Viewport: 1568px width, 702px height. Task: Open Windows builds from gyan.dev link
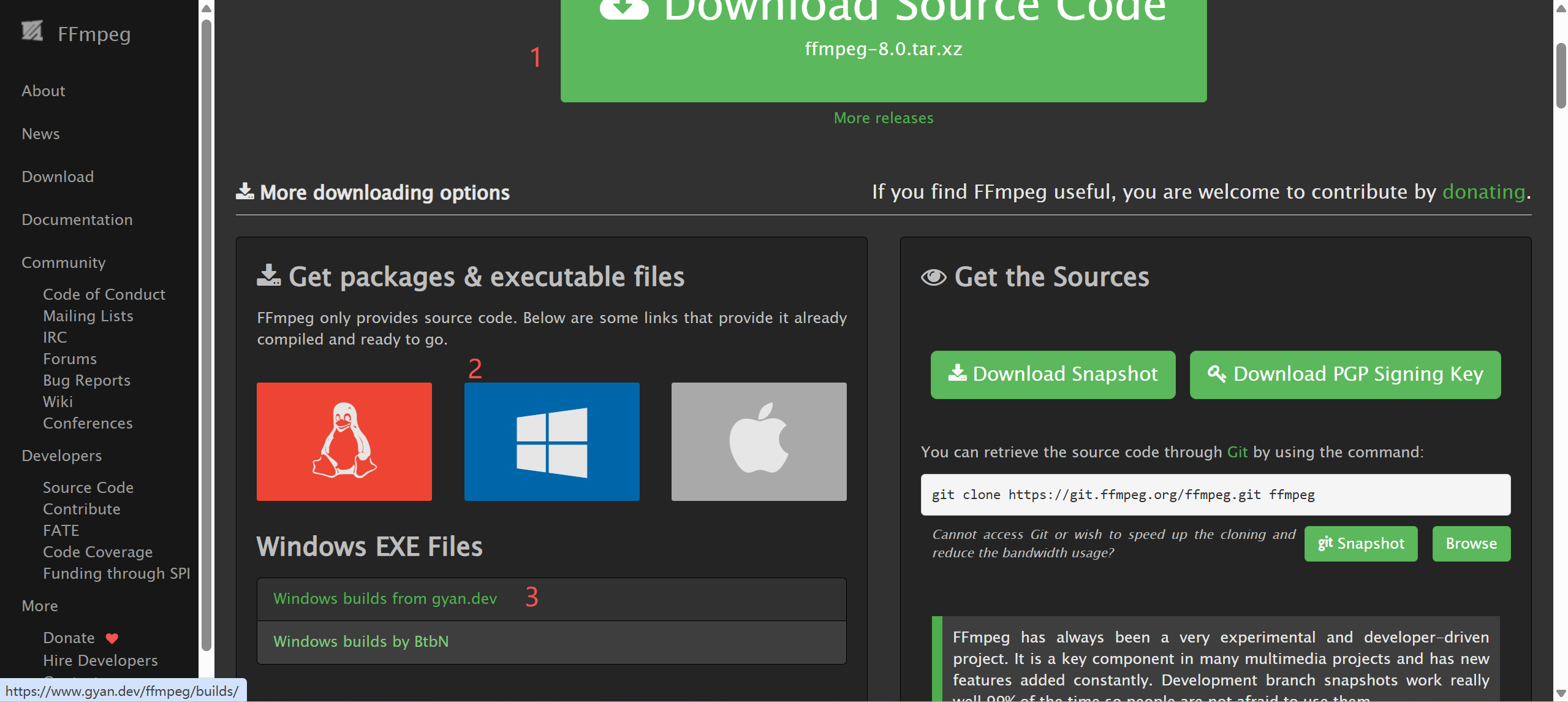tap(385, 598)
